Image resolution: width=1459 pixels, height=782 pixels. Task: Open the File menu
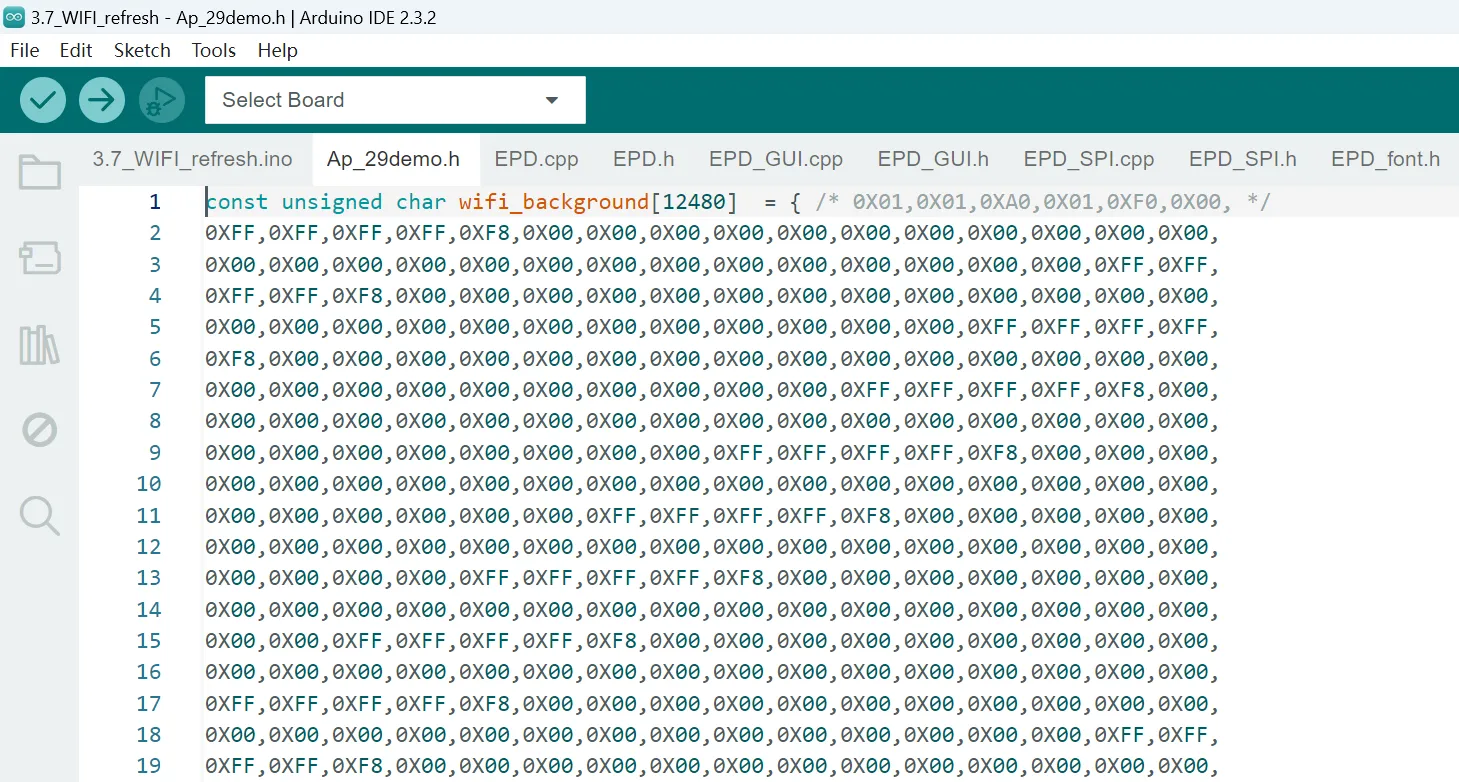(24, 50)
